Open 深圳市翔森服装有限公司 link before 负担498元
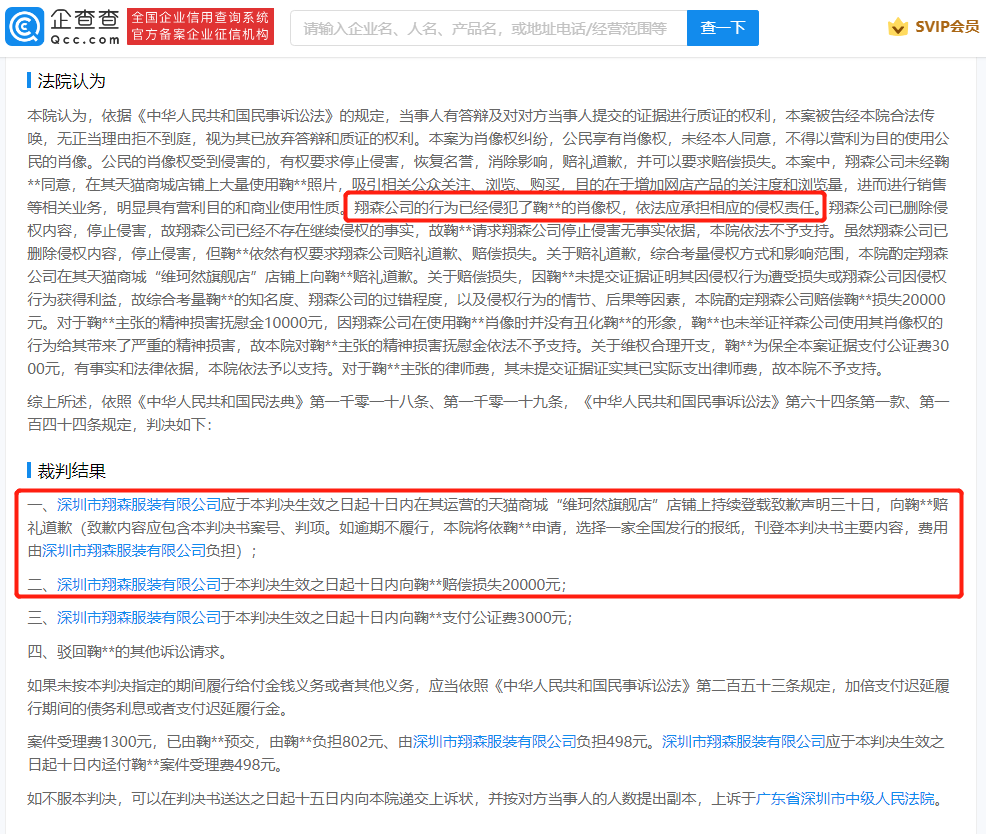986x834 pixels. 495,742
